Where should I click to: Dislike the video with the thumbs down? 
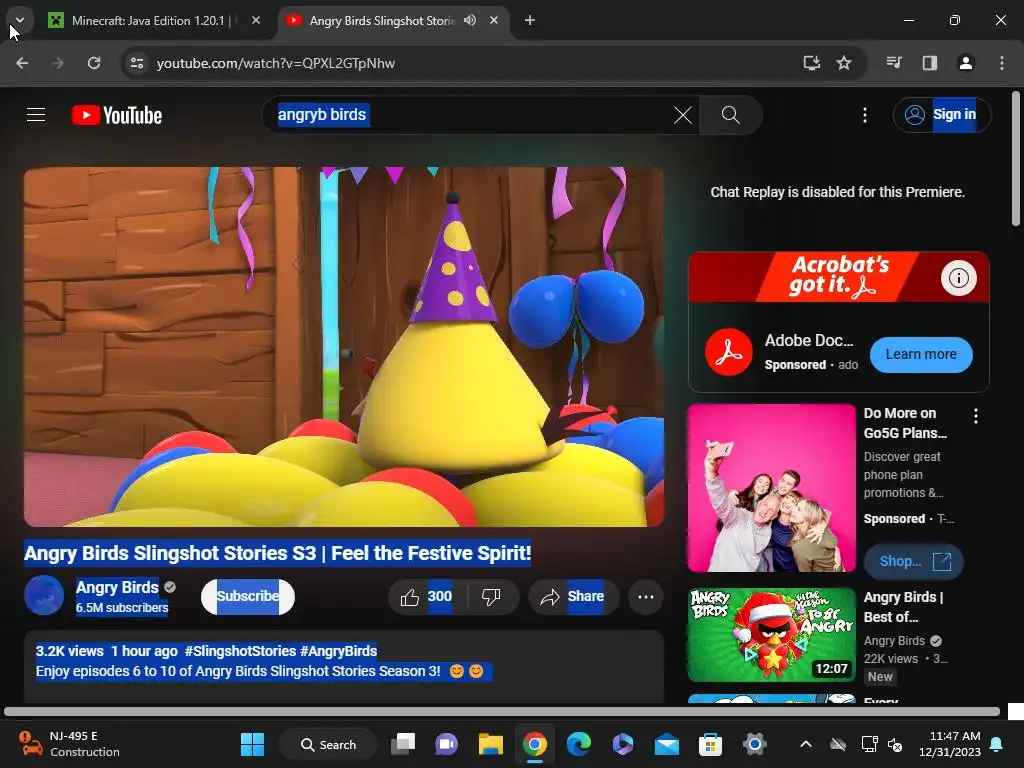click(x=490, y=596)
